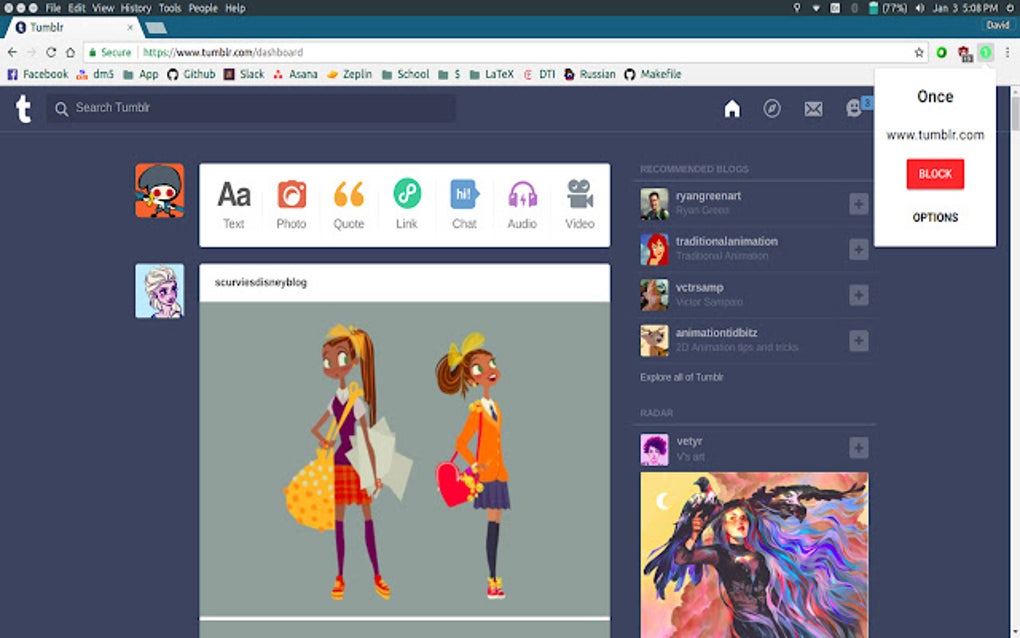Viewport: 1020px width, 638px height.
Task: Open OPTIONS in the extension popup
Action: 934,217
